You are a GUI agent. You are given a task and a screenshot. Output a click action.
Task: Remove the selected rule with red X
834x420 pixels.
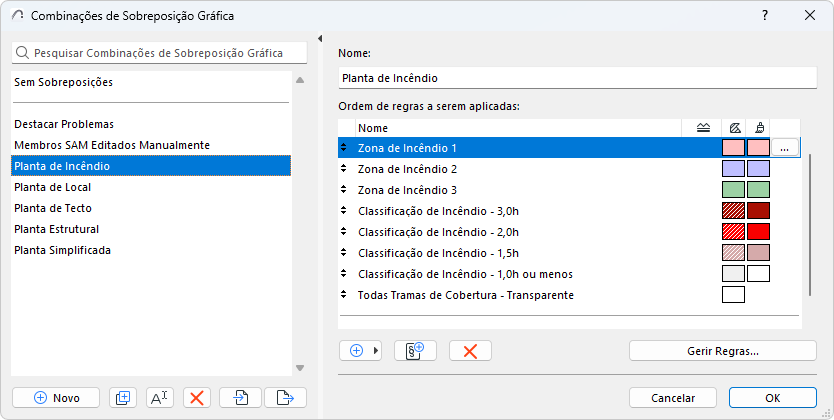click(470, 351)
